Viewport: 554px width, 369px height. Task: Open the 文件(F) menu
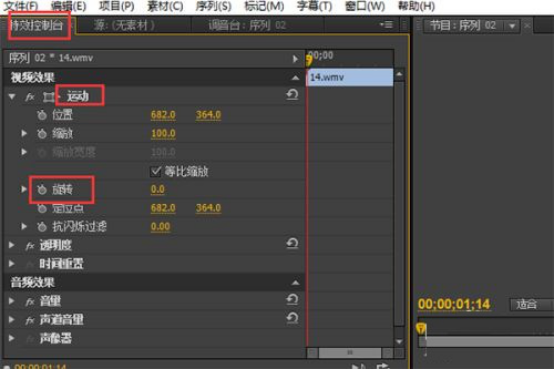(20, 6)
